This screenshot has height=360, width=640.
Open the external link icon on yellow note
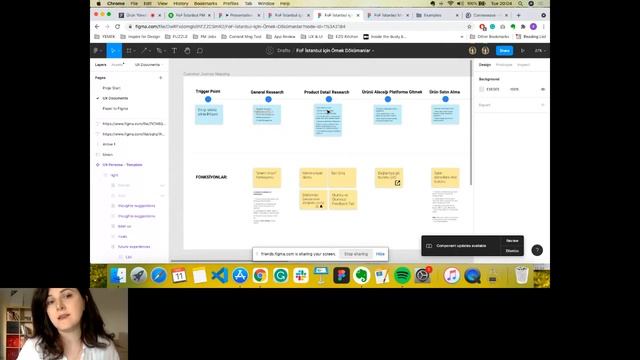pos(397,183)
